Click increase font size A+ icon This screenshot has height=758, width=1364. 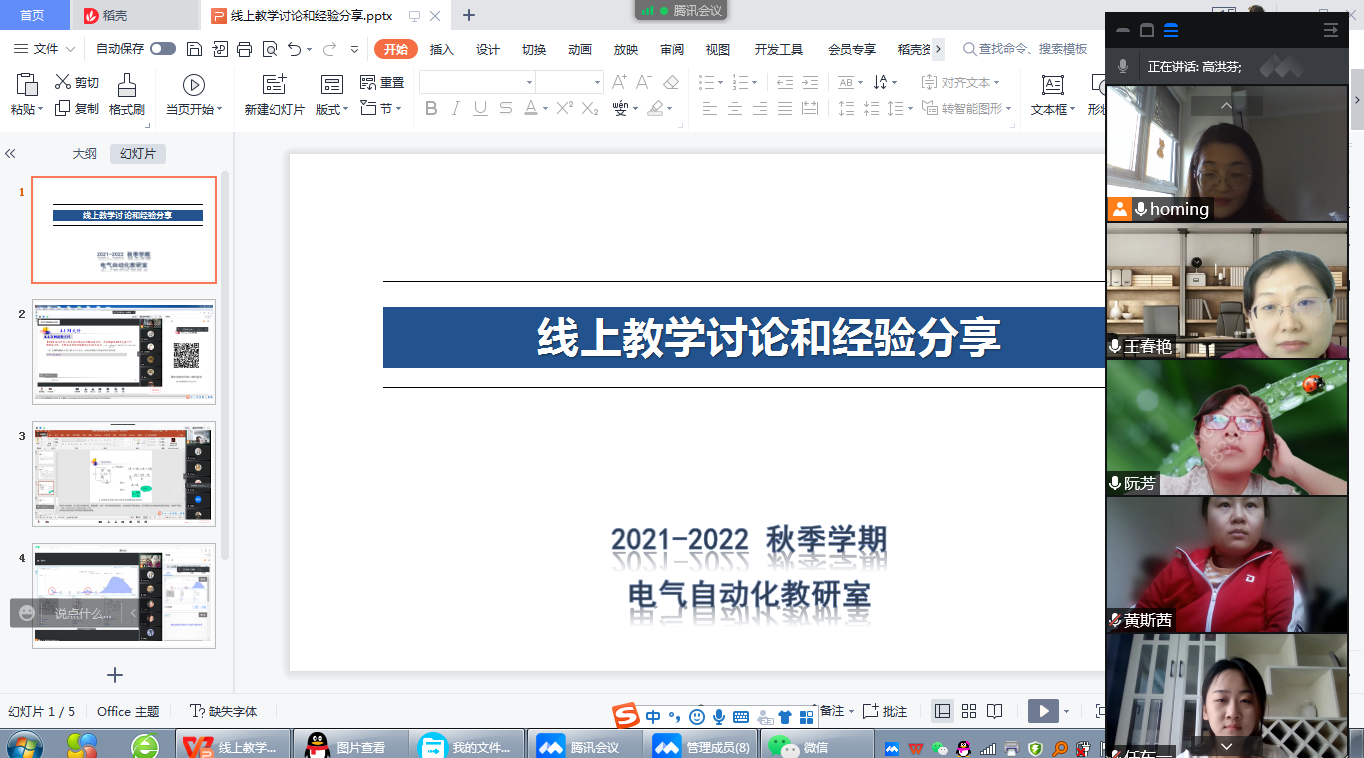619,82
